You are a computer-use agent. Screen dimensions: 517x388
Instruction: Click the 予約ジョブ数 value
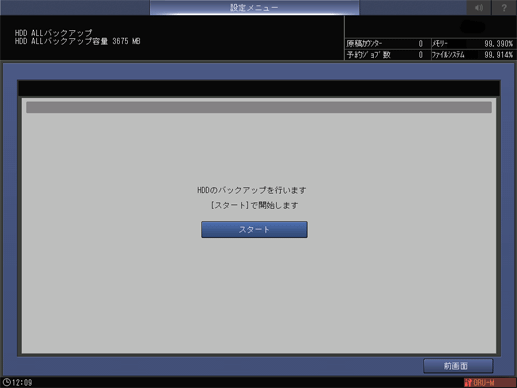pos(420,55)
